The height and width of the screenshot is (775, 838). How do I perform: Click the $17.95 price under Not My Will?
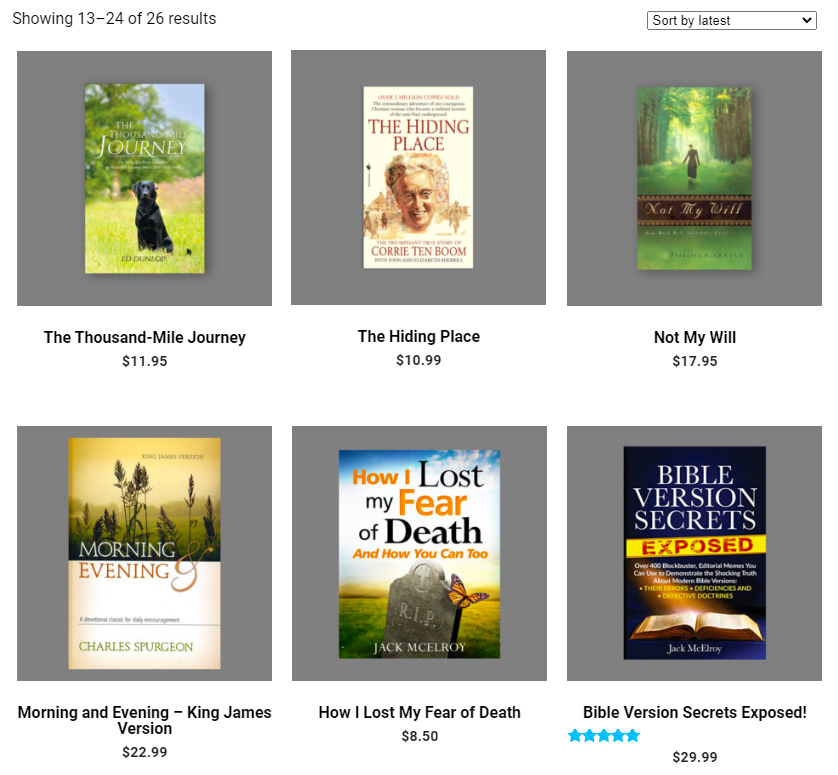point(694,361)
